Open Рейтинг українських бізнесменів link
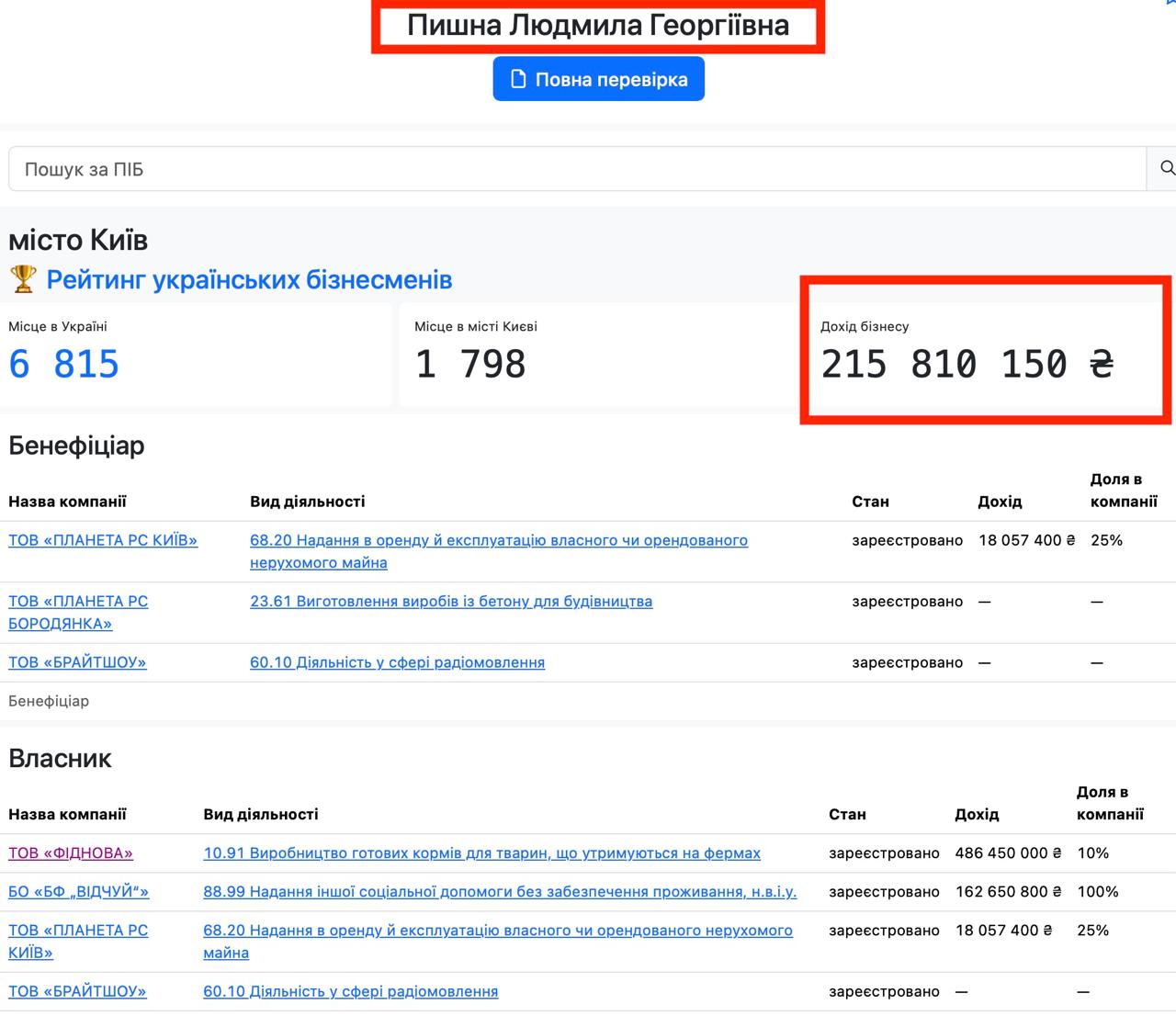 pyautogui.click(x=249, y=279)
